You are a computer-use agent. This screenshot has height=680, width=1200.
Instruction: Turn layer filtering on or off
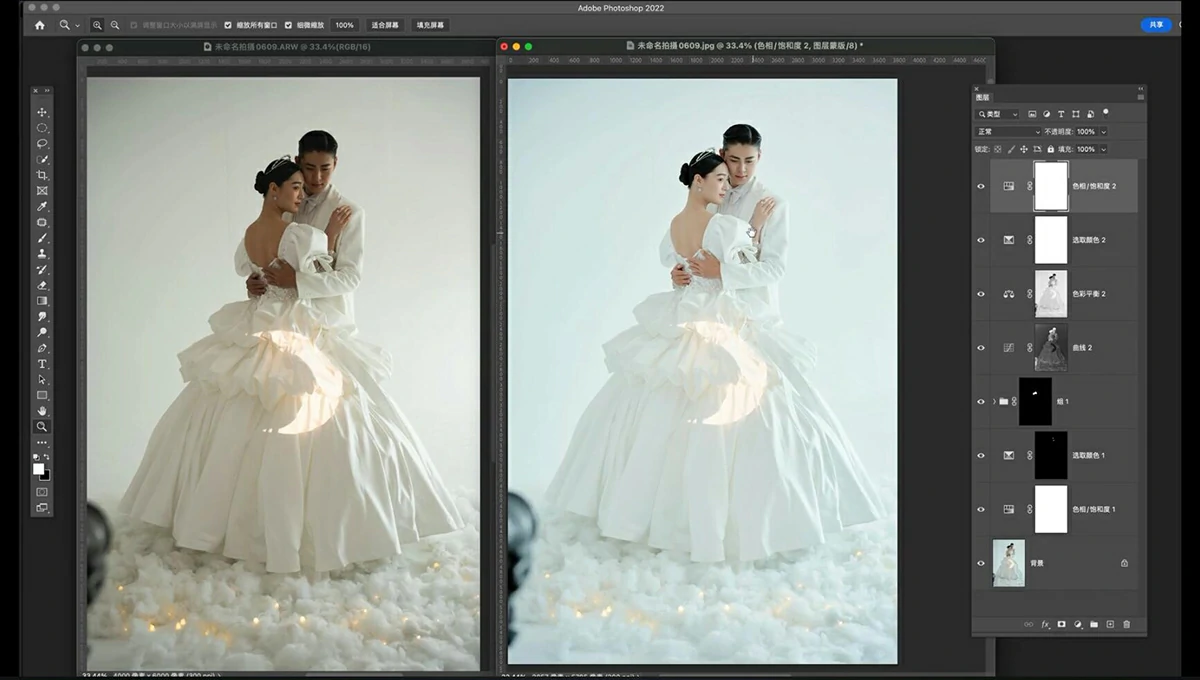[1105, 113]
